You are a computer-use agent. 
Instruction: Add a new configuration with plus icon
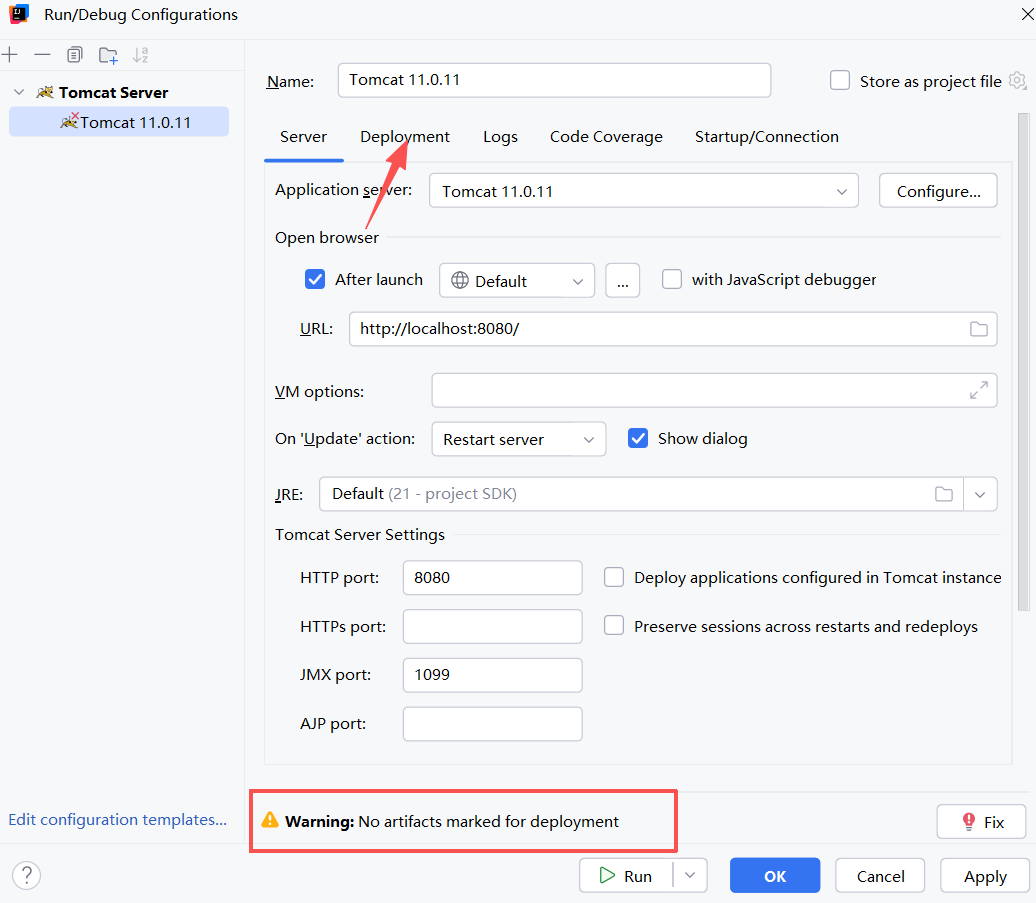[x=10, y=55]
